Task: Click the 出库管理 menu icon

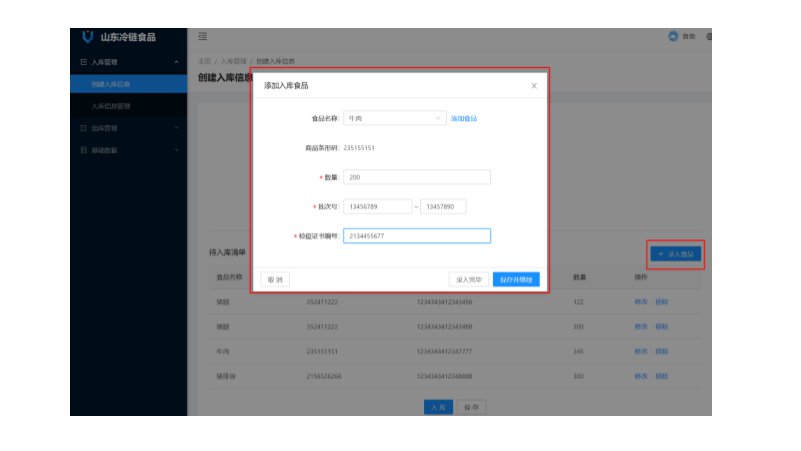Action: 84,128
